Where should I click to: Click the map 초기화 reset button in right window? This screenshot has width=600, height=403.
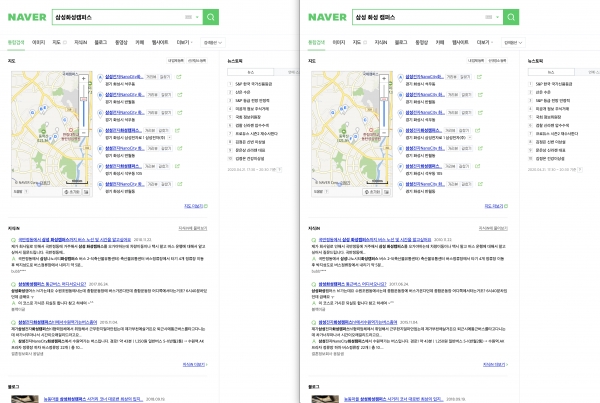click(372, 192)
